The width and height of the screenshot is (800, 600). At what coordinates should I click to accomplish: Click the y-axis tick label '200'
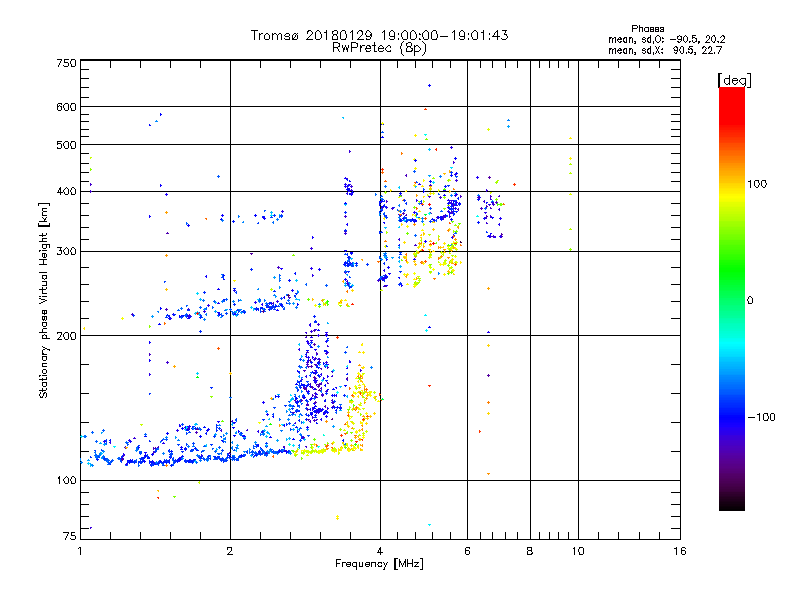[66, 336]
